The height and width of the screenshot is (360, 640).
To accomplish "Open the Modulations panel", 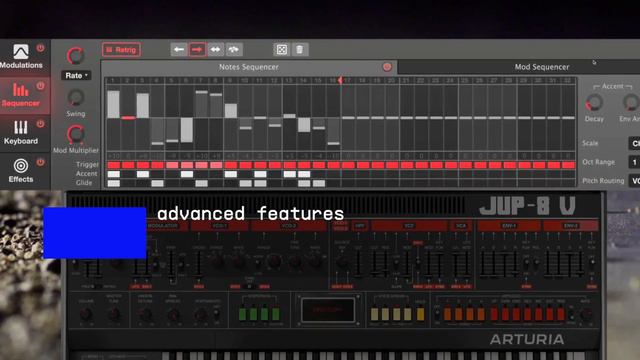I will [x=21, y=57].
